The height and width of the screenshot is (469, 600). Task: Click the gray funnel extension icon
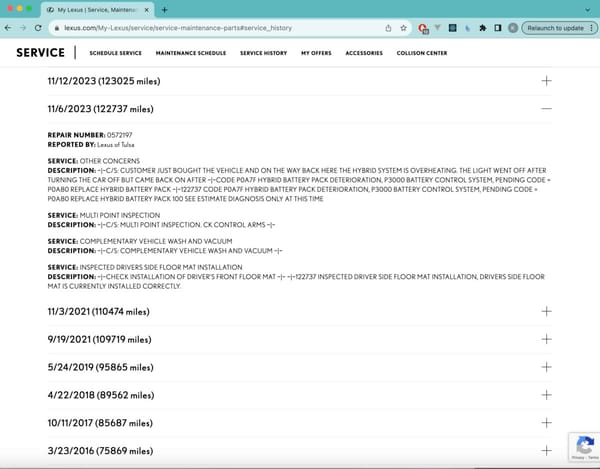point(437,28)
